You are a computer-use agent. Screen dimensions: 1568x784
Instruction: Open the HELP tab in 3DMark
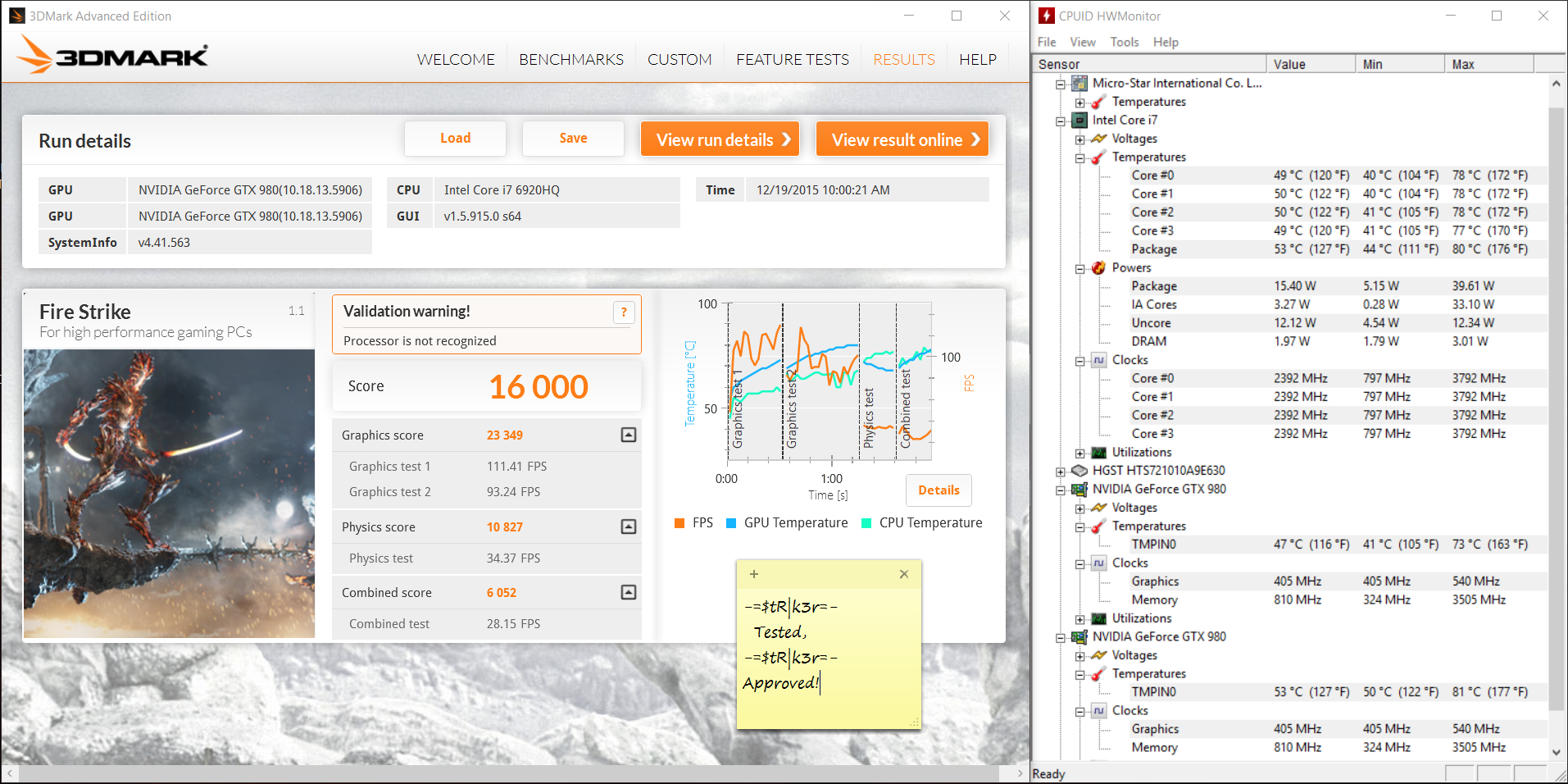pyautogui.click(x=978, y=60)
